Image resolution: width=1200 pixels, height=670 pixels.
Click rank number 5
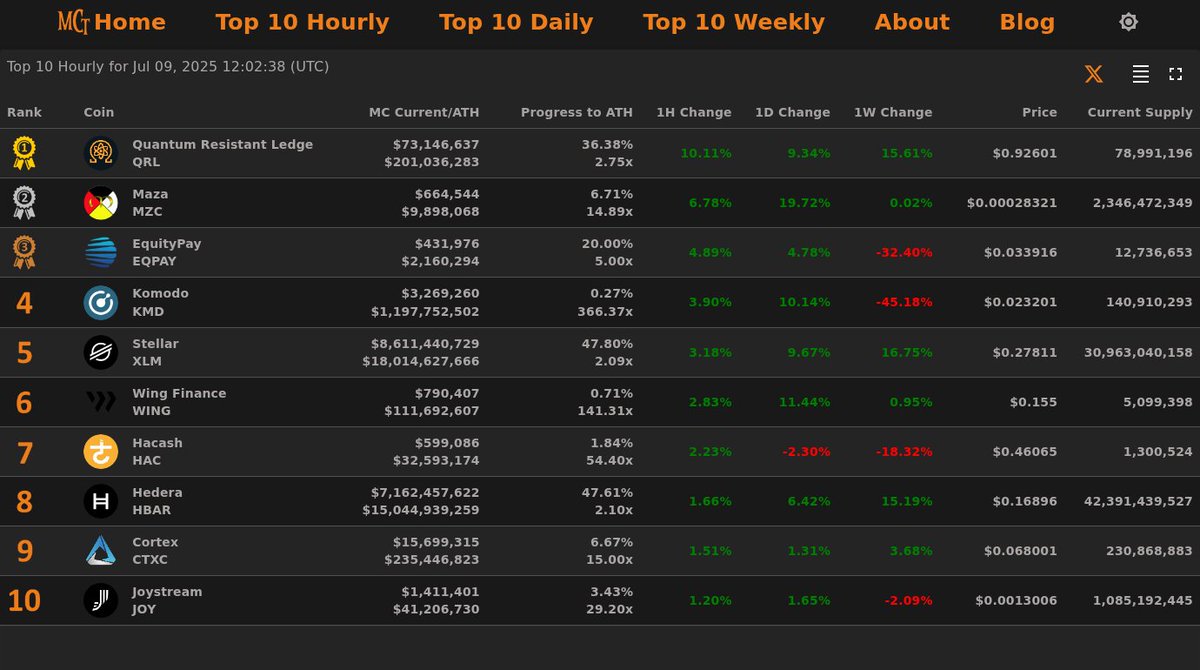point(24,353)
